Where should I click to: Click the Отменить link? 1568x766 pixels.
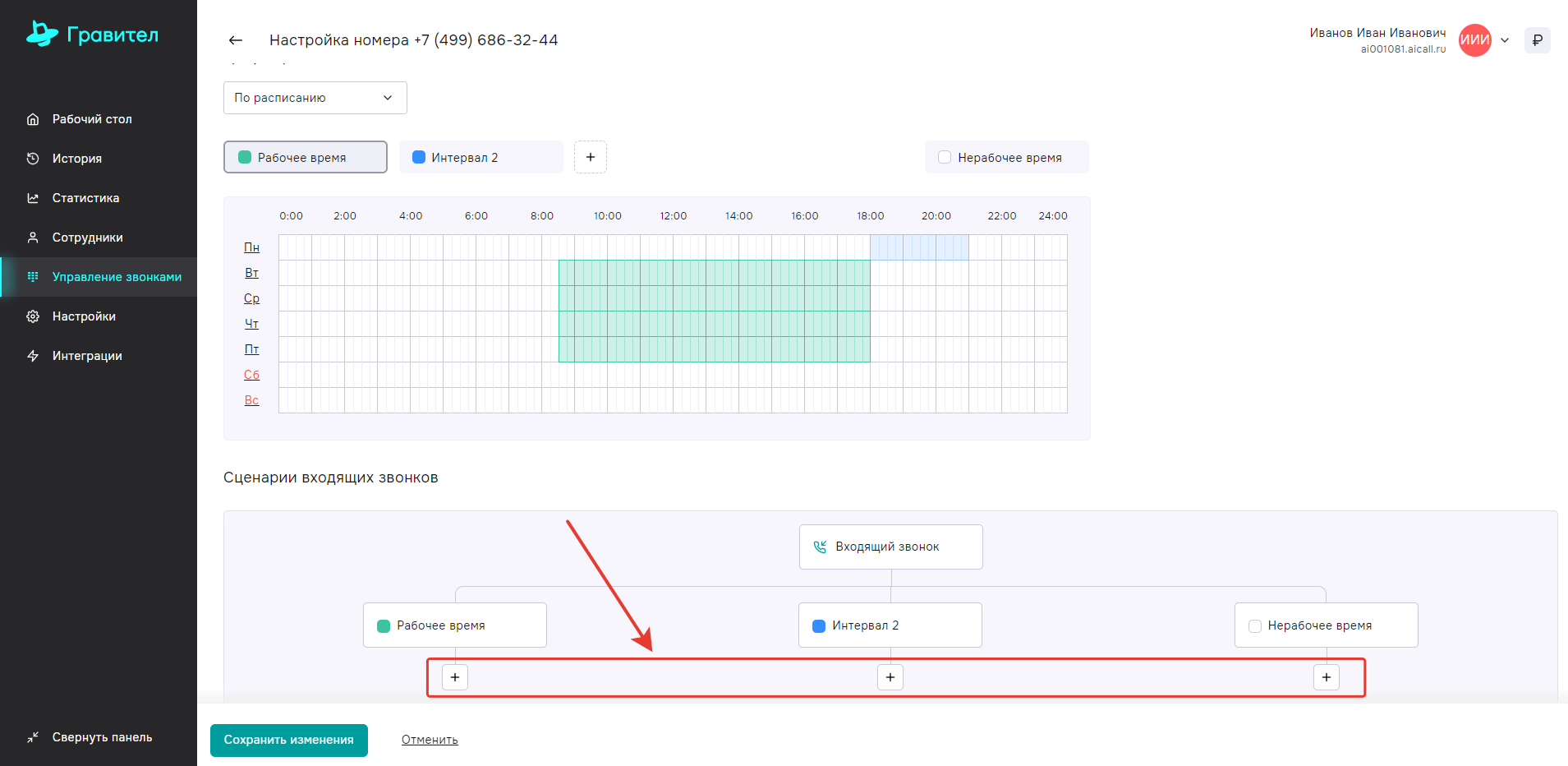(430, 740)
